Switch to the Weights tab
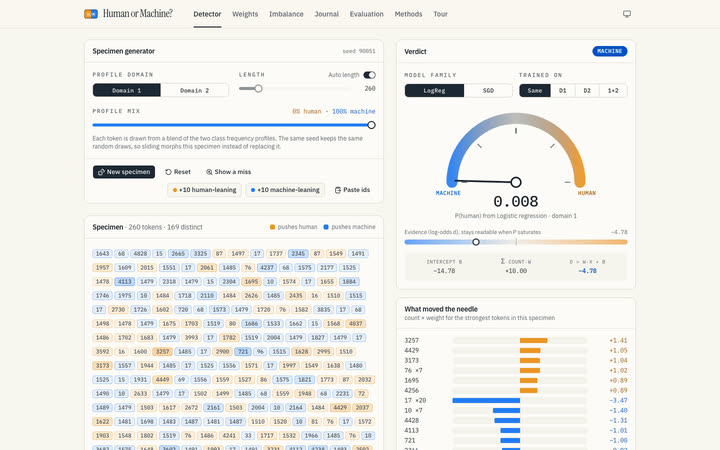 [x=245, y=14]
